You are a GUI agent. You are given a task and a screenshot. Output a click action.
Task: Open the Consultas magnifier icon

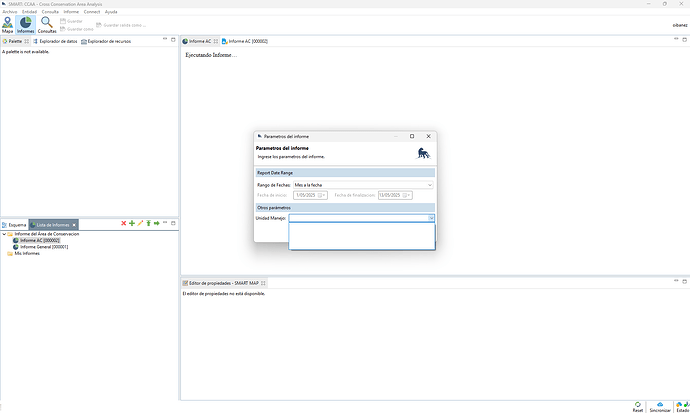(x=47, y=24)
